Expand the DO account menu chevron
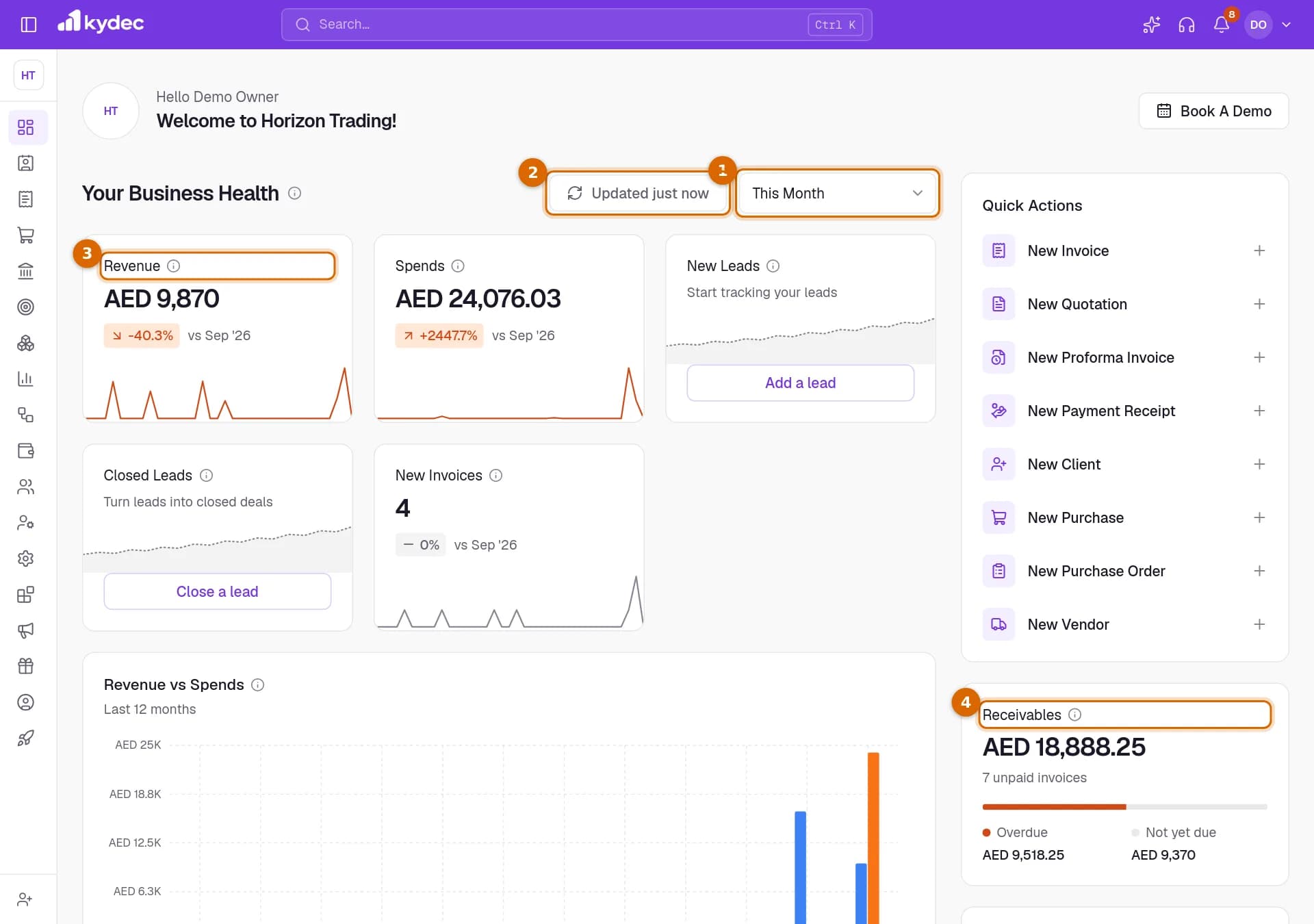Screen dimensions: 1314x924 [x=1286, y=25]
